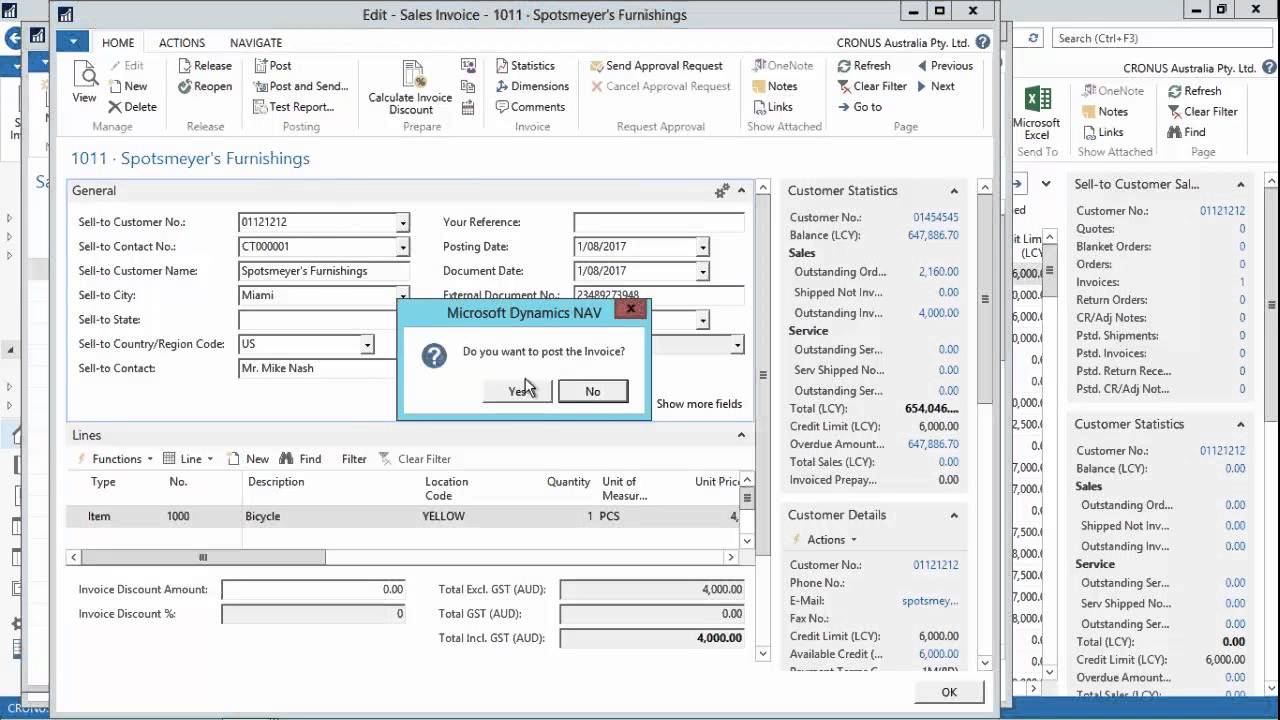Screen dimensions: 1280x720
Task: Close the Microsoft Dynamics NAV dialog
Action: (x=630, y=309)
